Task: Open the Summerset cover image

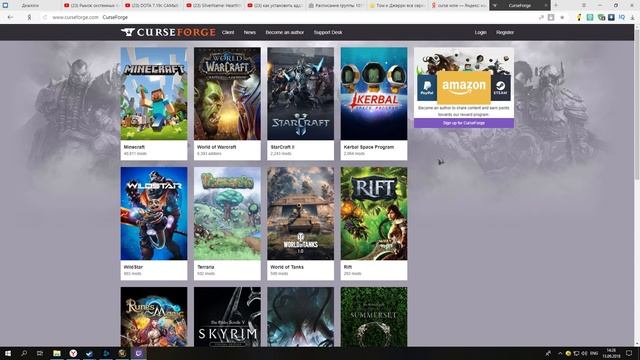Action: click(x=374, y=317)
